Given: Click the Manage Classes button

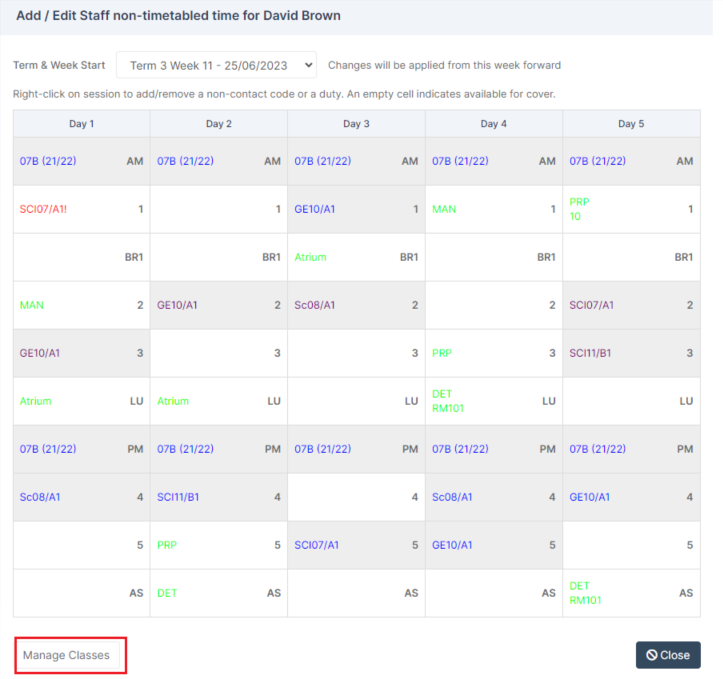Looking at the screenshot, I should pyautogui.click(x=67, y=655).
